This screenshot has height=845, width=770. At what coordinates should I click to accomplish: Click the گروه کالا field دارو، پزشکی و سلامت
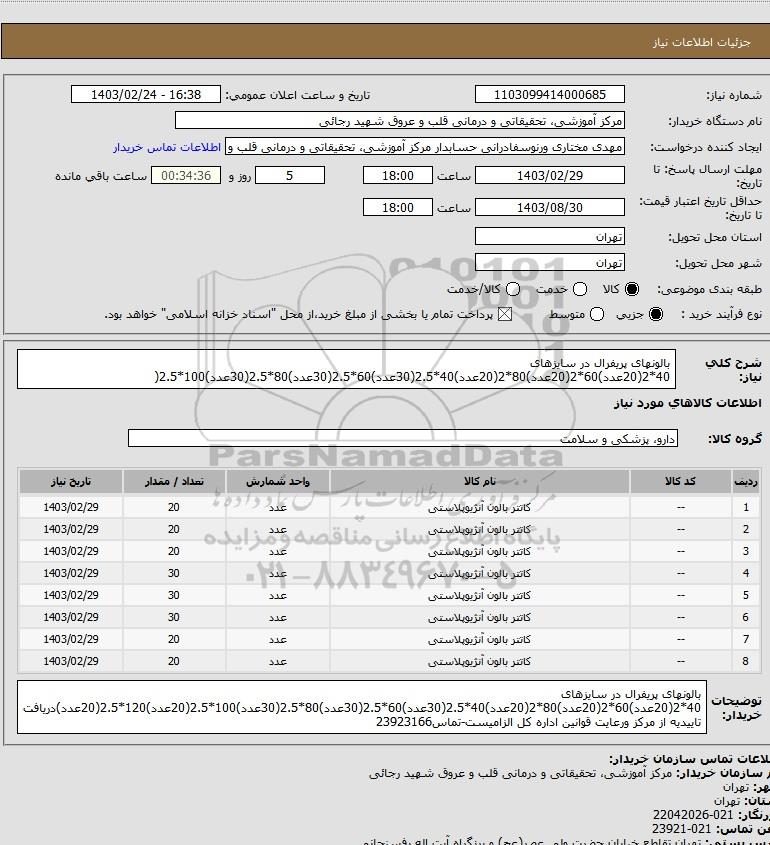403,439
